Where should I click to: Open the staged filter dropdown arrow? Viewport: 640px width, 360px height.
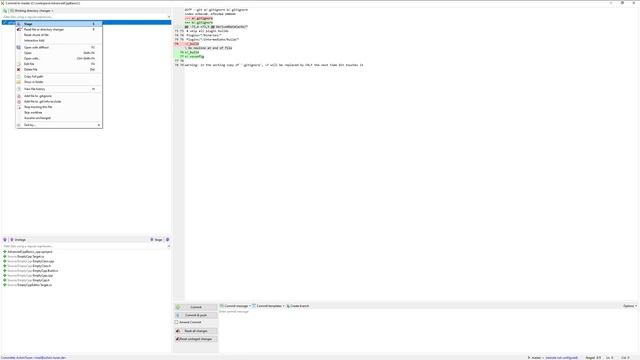(x=169, y=246)
